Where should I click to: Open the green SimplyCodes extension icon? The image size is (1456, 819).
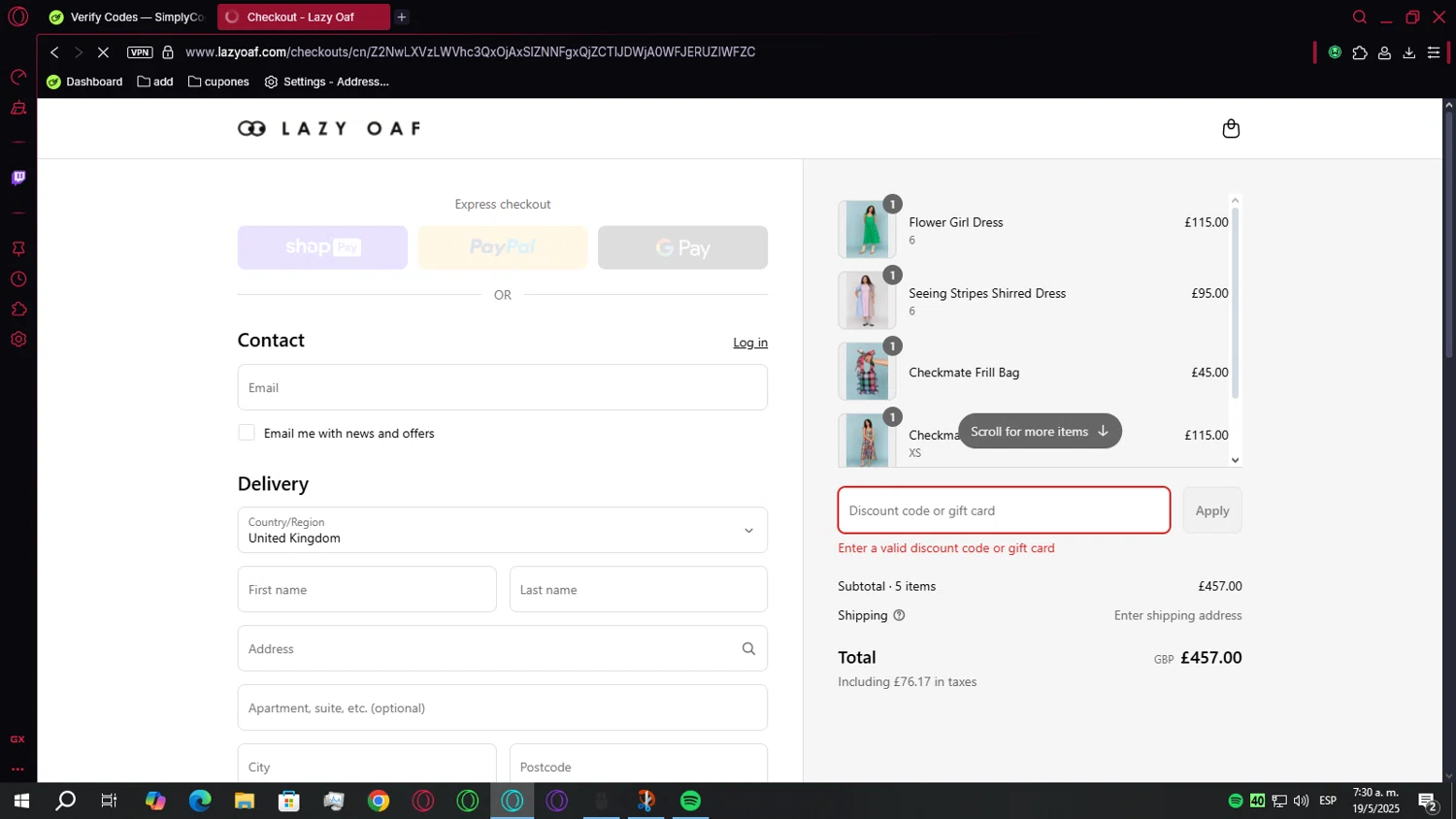click(1335, 52)
